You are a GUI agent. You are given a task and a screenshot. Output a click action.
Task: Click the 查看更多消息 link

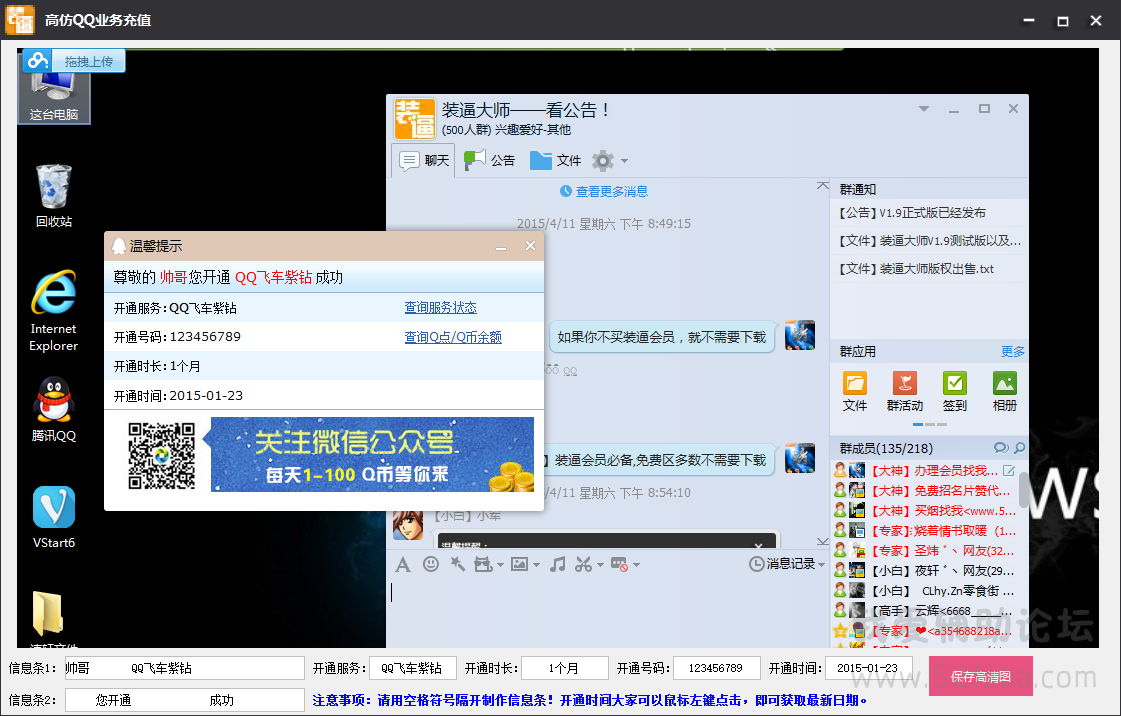(x=604, y=191)
